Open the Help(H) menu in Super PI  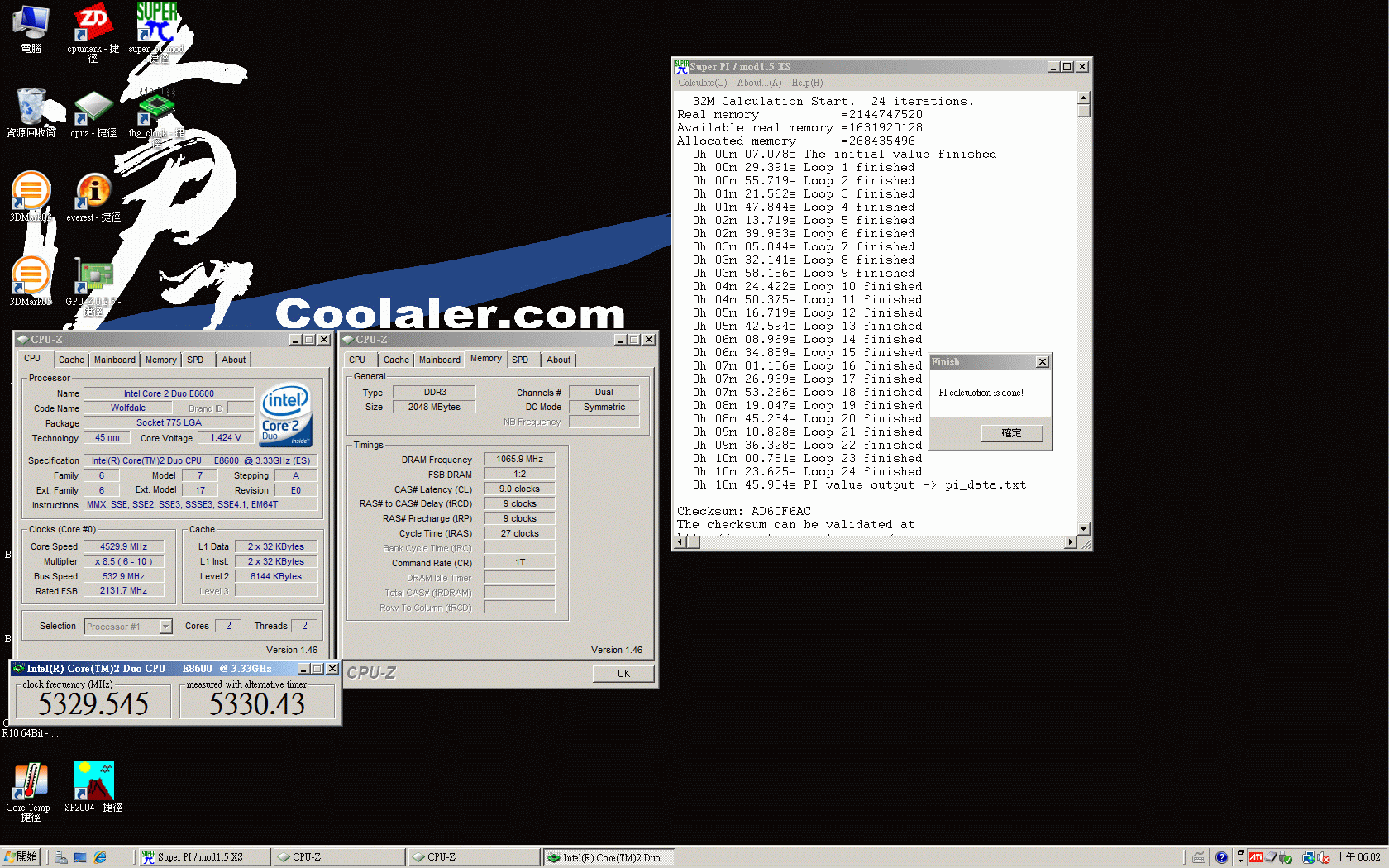[x=806, y=83]
